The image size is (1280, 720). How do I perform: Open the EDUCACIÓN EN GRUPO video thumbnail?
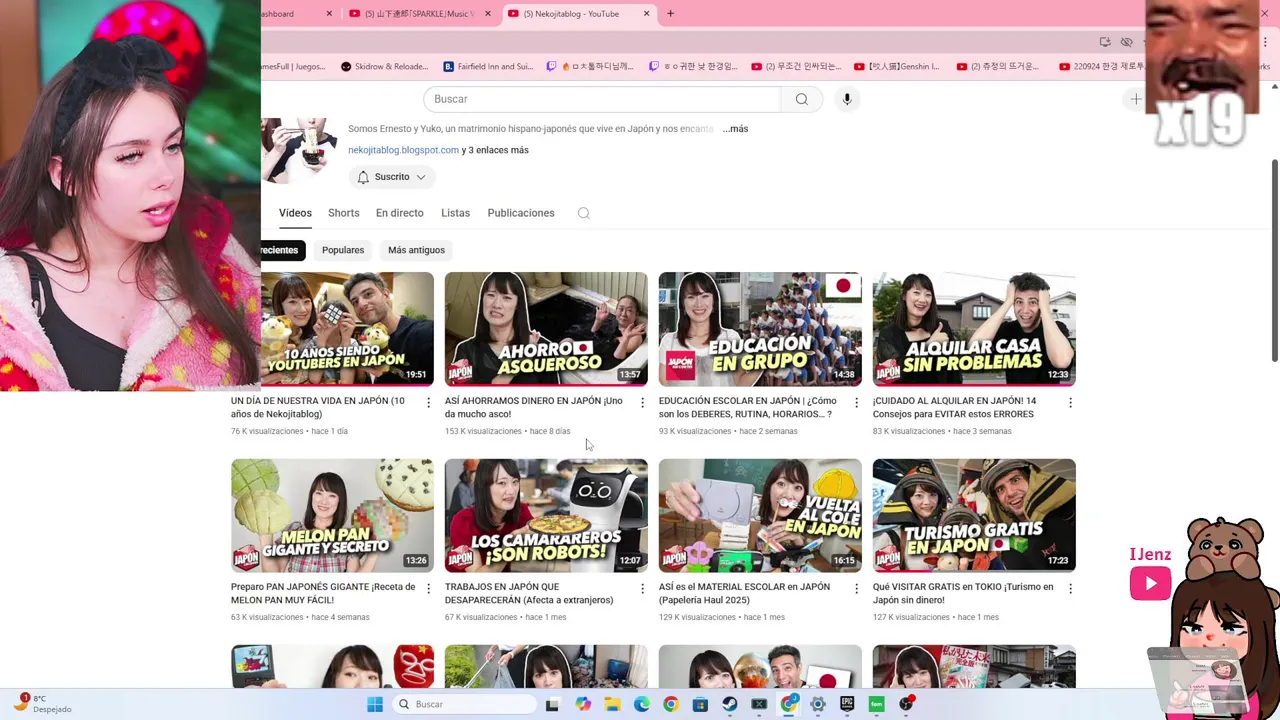760,329
